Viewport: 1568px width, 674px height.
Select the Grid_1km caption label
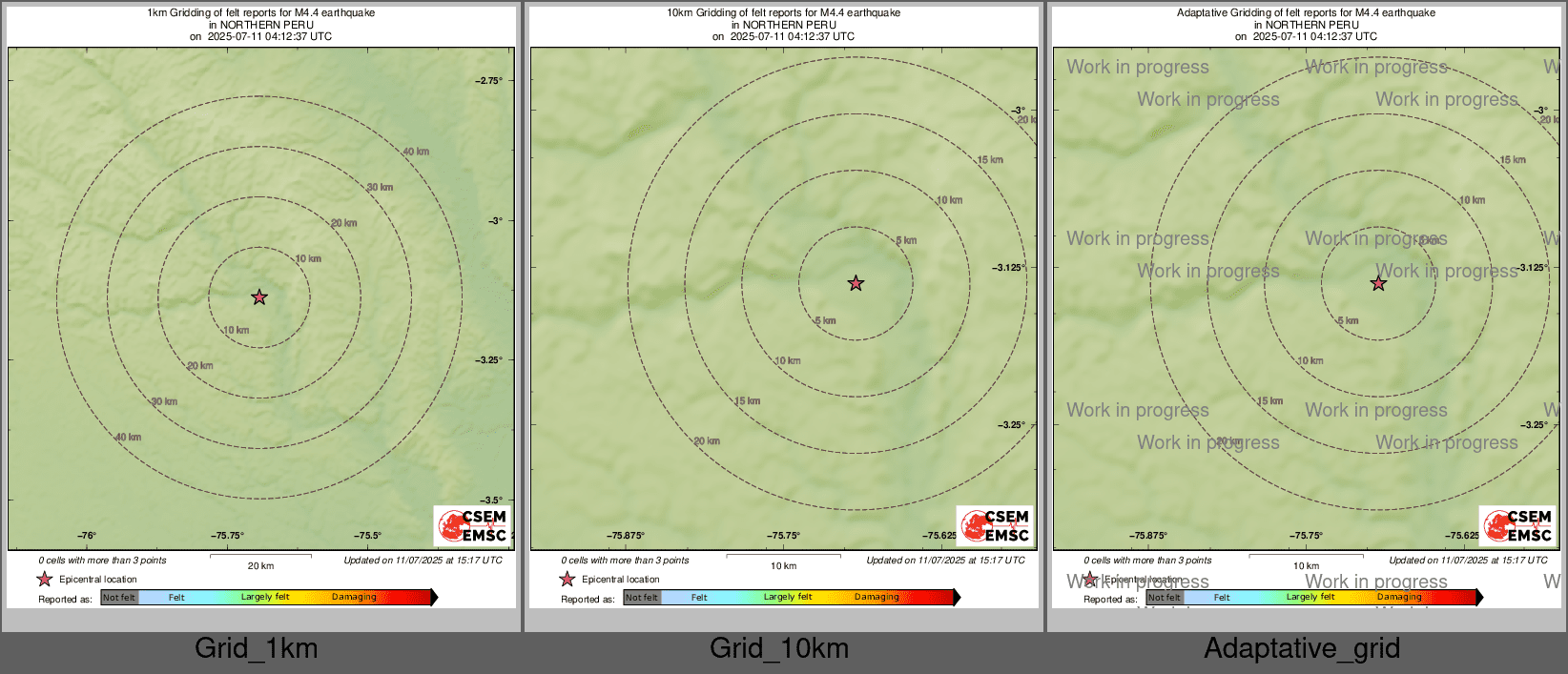257,648
